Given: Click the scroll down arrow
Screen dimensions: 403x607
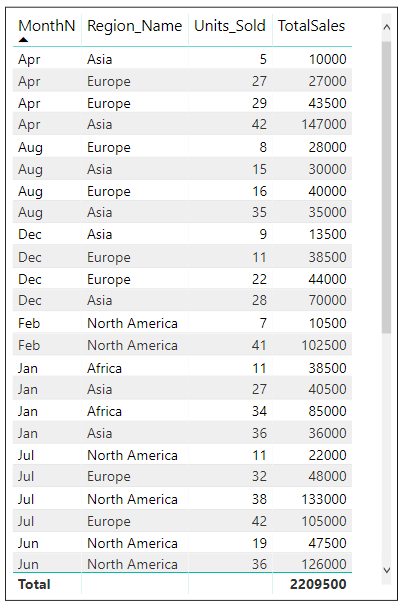Looking at the screenshot, I should point(386,570).
